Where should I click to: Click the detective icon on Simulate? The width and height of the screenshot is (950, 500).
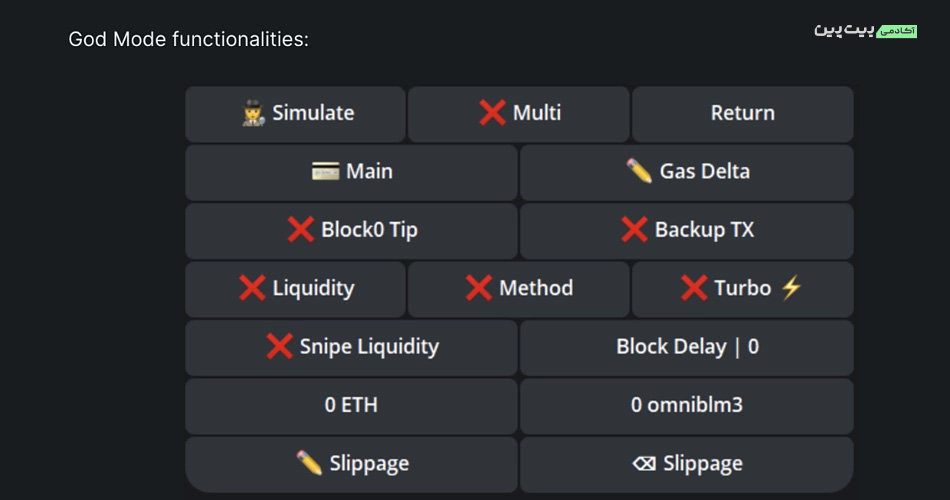coord(253,113)
